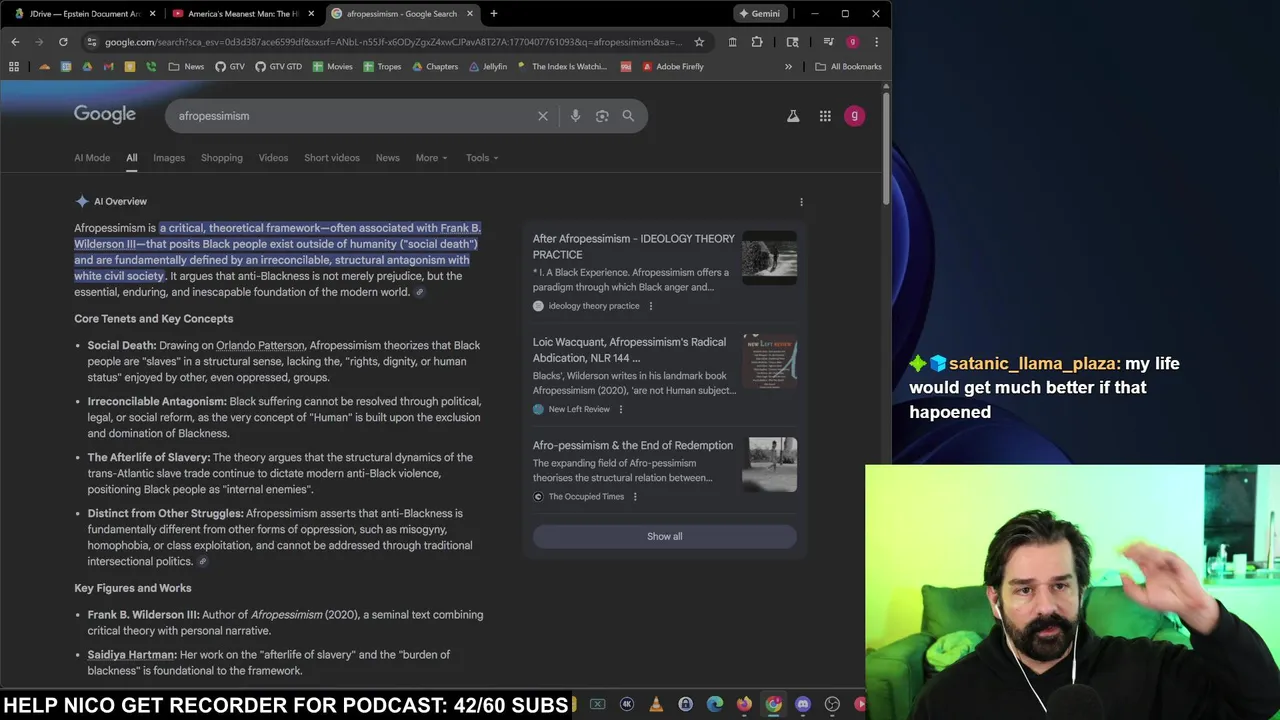
Task: Open the Chrome three-dot menu
Action: (876, 42)
